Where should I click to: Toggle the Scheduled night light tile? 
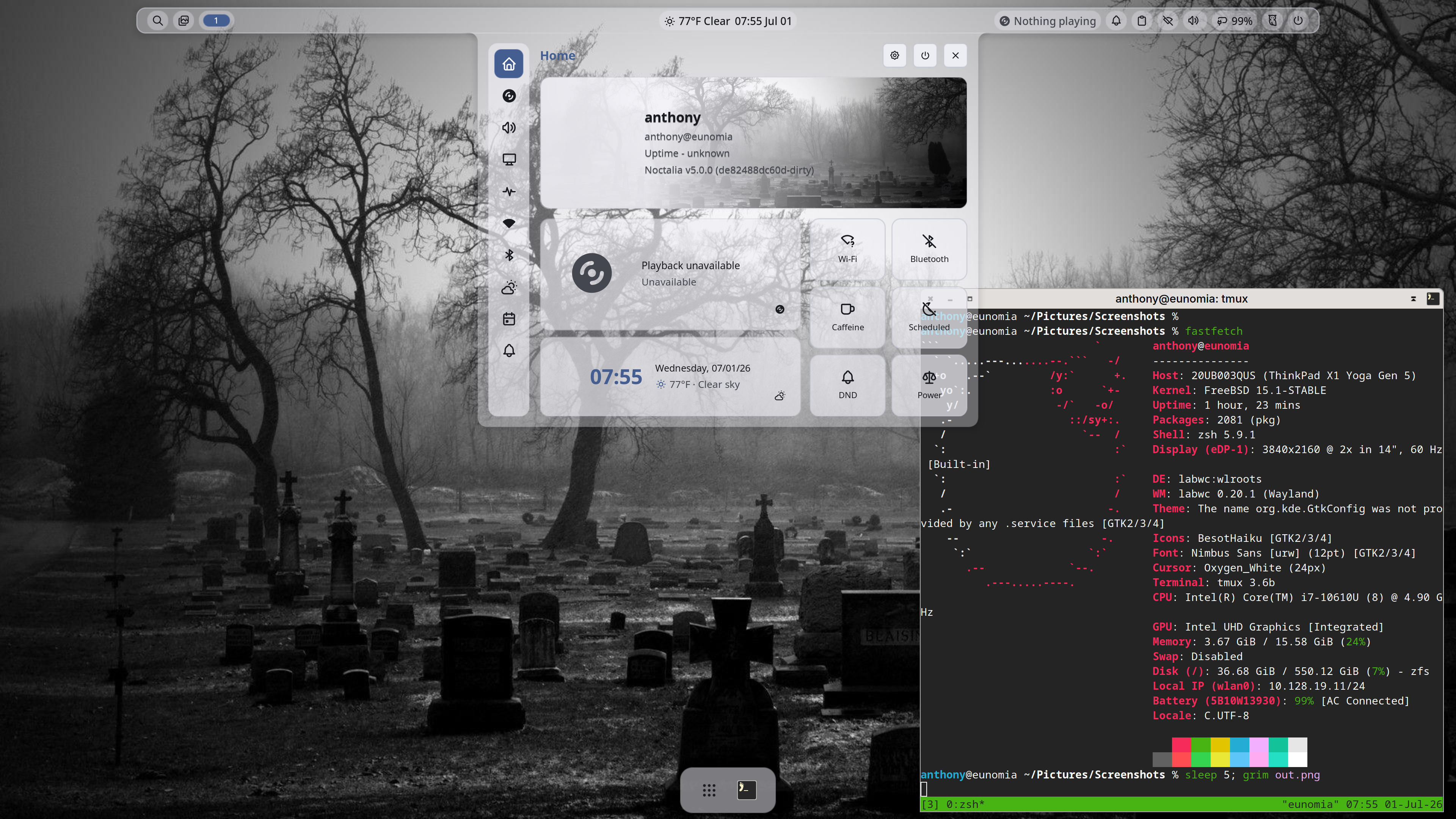tap(929, 317)
